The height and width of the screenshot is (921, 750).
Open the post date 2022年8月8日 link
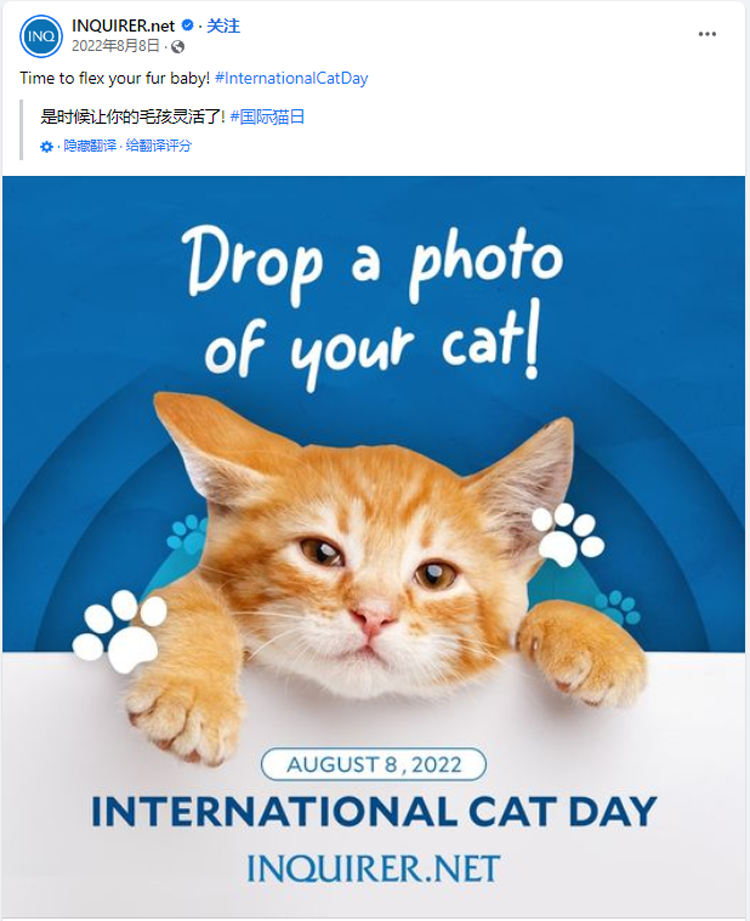click(x=115, y=46)
